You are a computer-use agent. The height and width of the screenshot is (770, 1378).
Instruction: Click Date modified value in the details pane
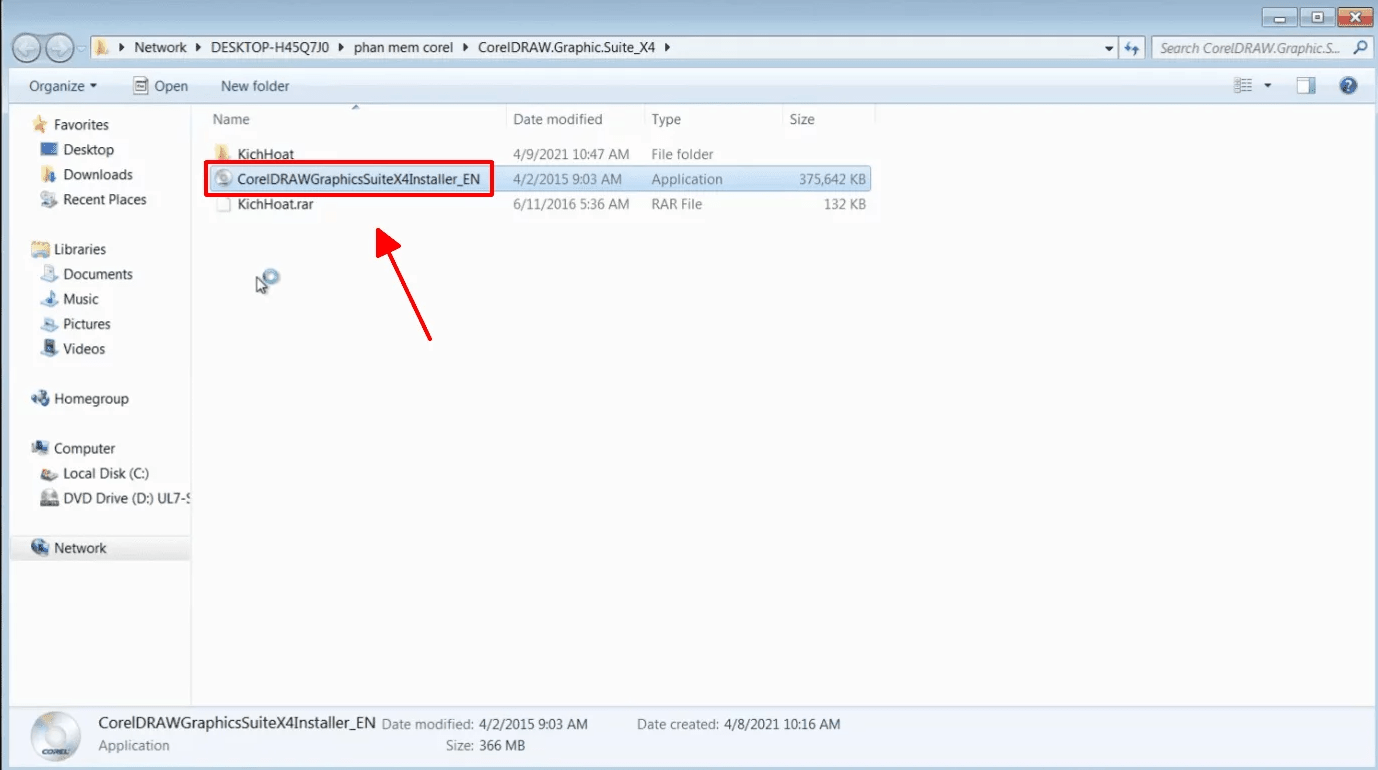533,723
